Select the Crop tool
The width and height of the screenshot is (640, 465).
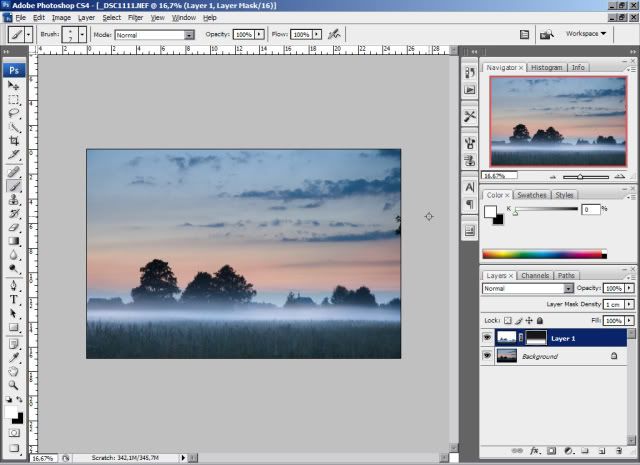[x=14, y=142]
